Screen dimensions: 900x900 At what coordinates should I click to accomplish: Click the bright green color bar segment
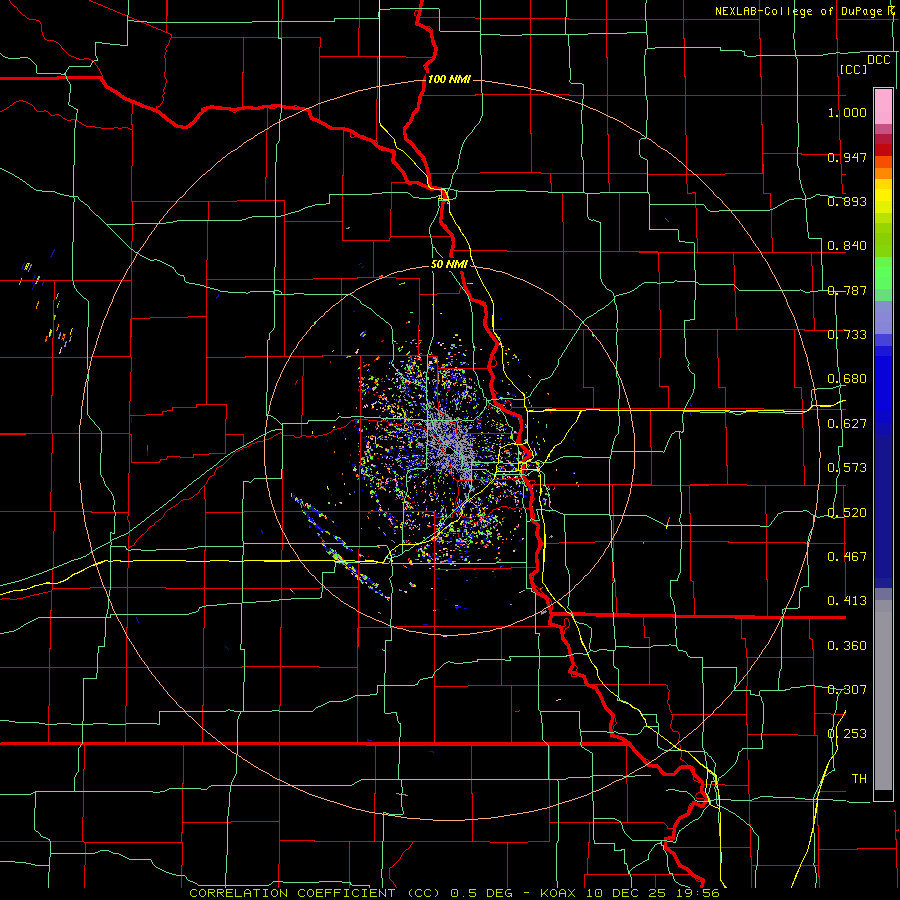tap(883, 273)
